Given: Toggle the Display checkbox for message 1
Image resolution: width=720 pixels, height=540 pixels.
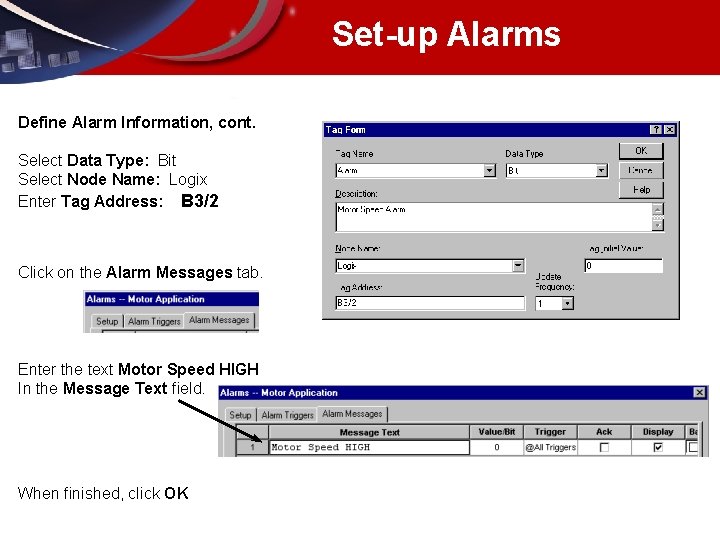Looking at the screenshot, I should (658, 447).
